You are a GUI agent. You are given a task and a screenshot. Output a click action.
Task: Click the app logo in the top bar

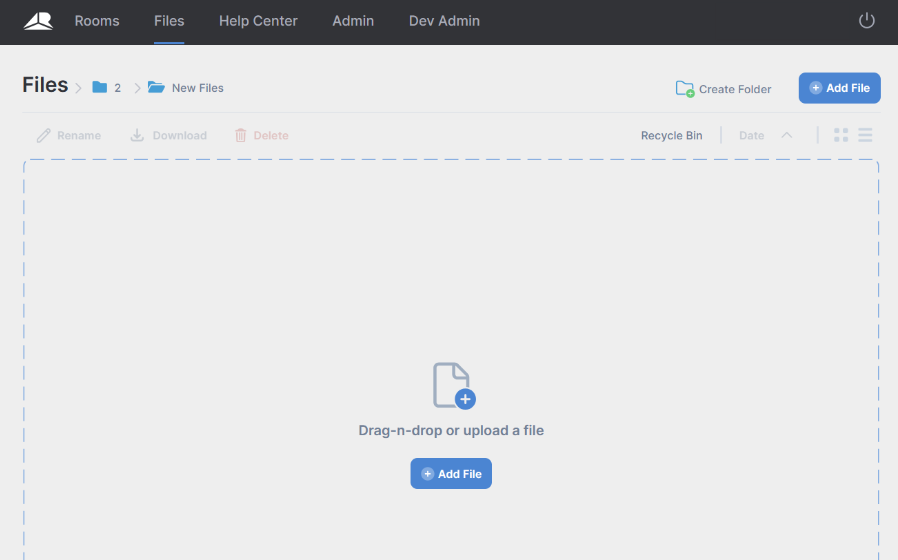pos(38,21)
